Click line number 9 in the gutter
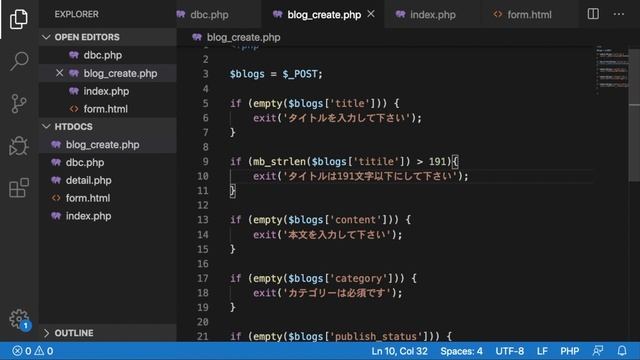 click(x=205, y=162)
